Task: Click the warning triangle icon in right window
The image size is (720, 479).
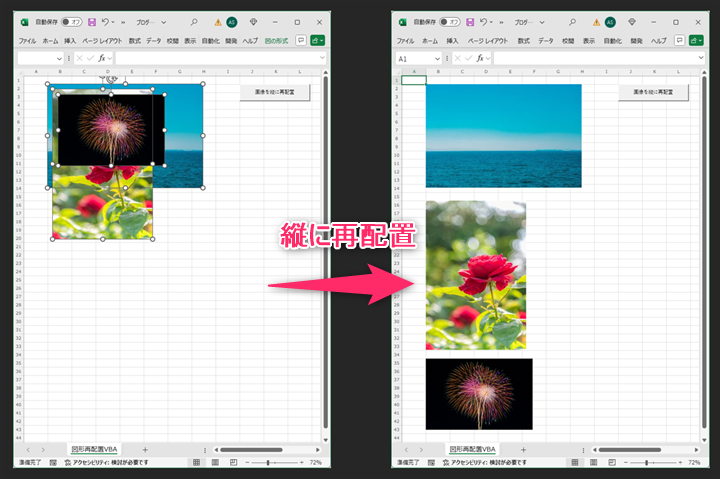Action: click(595, 21)
